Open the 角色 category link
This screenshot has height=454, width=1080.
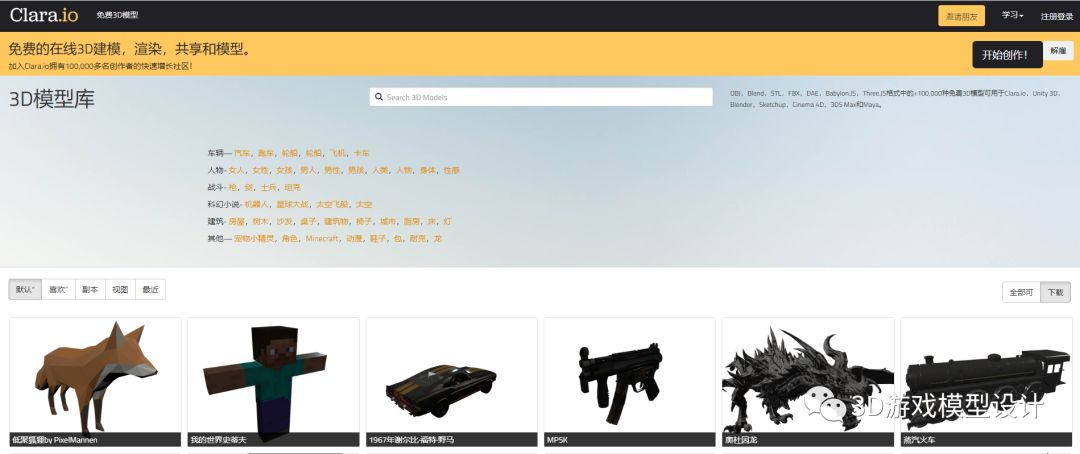[289, 239]
